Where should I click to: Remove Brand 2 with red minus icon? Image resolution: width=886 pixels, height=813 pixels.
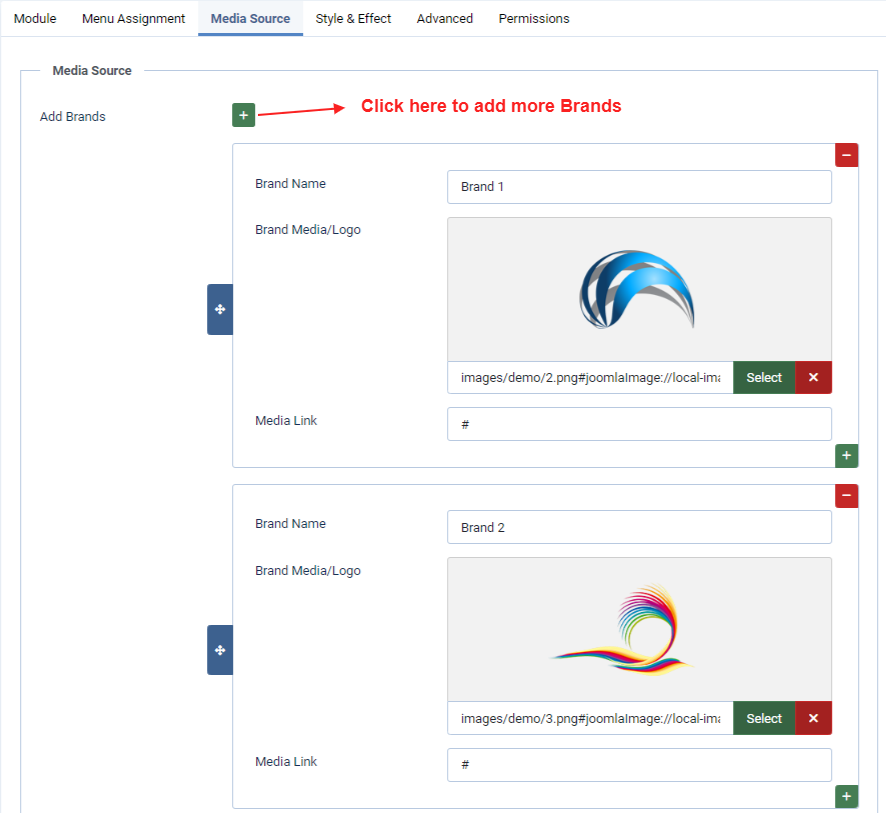point(846,496)
